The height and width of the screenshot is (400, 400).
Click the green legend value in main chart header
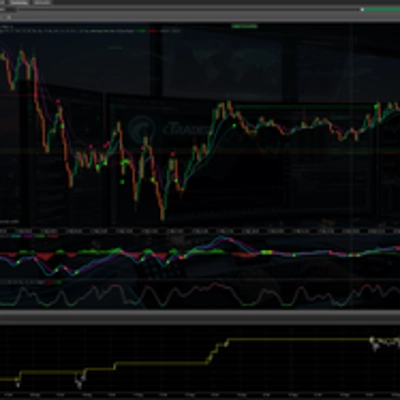(x=141, y=31)
